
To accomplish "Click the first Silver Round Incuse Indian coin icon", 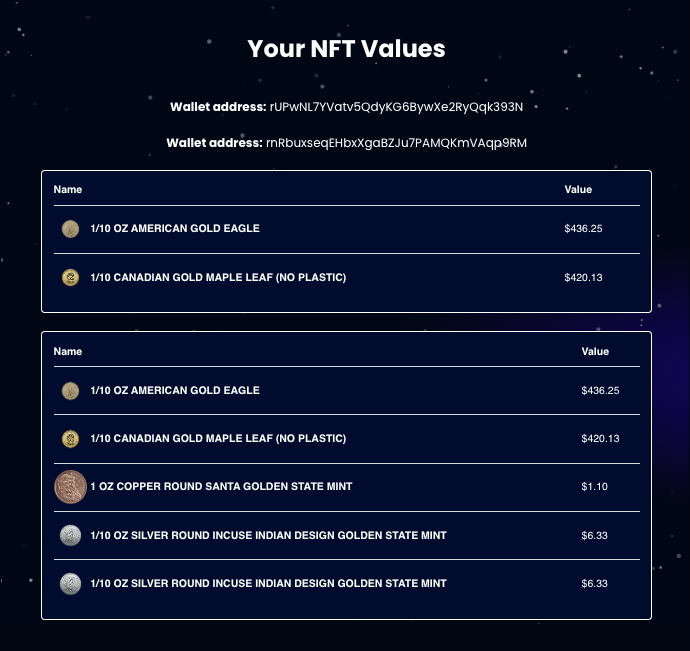I will coord(70,535).
